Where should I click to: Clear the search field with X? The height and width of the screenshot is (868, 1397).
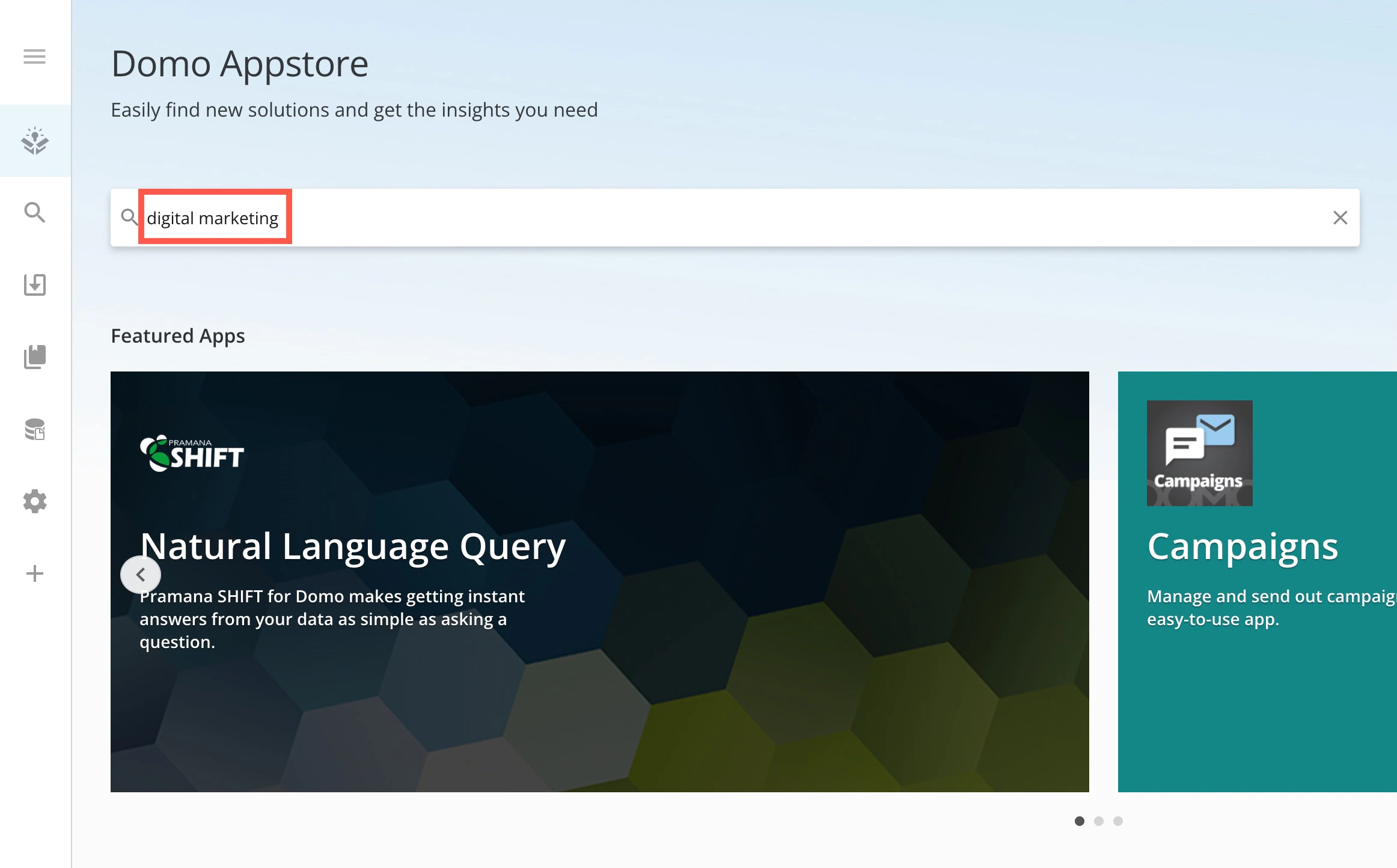[1340, 218]
